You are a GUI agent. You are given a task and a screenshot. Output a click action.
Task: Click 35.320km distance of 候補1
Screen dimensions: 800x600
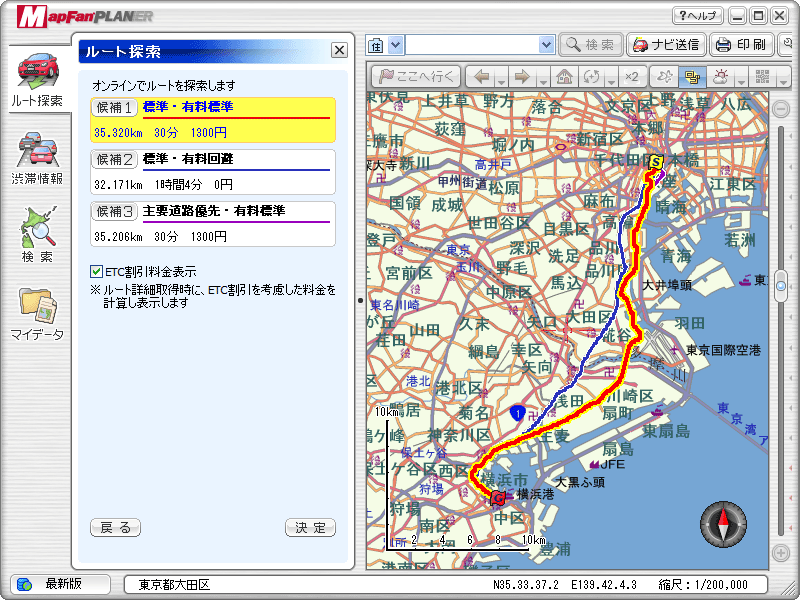point(118,133)
